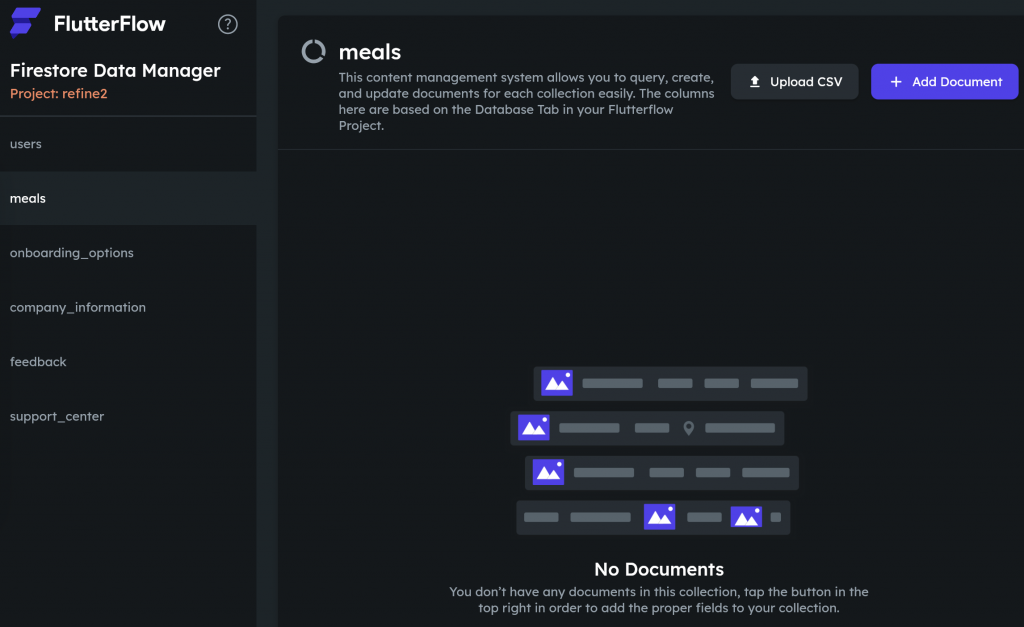Select the meals collection
Screen dimensions: 1024x627
coord(128,199)
